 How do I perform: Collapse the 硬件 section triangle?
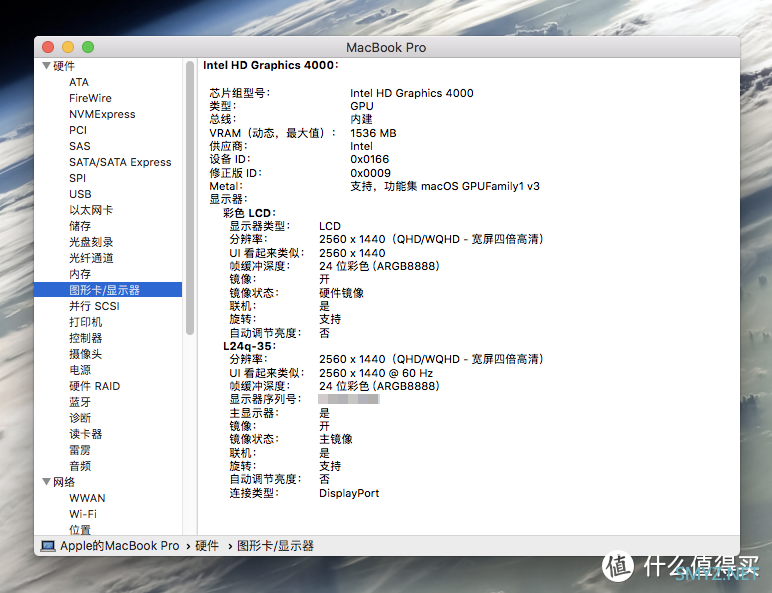coord(46,66)
